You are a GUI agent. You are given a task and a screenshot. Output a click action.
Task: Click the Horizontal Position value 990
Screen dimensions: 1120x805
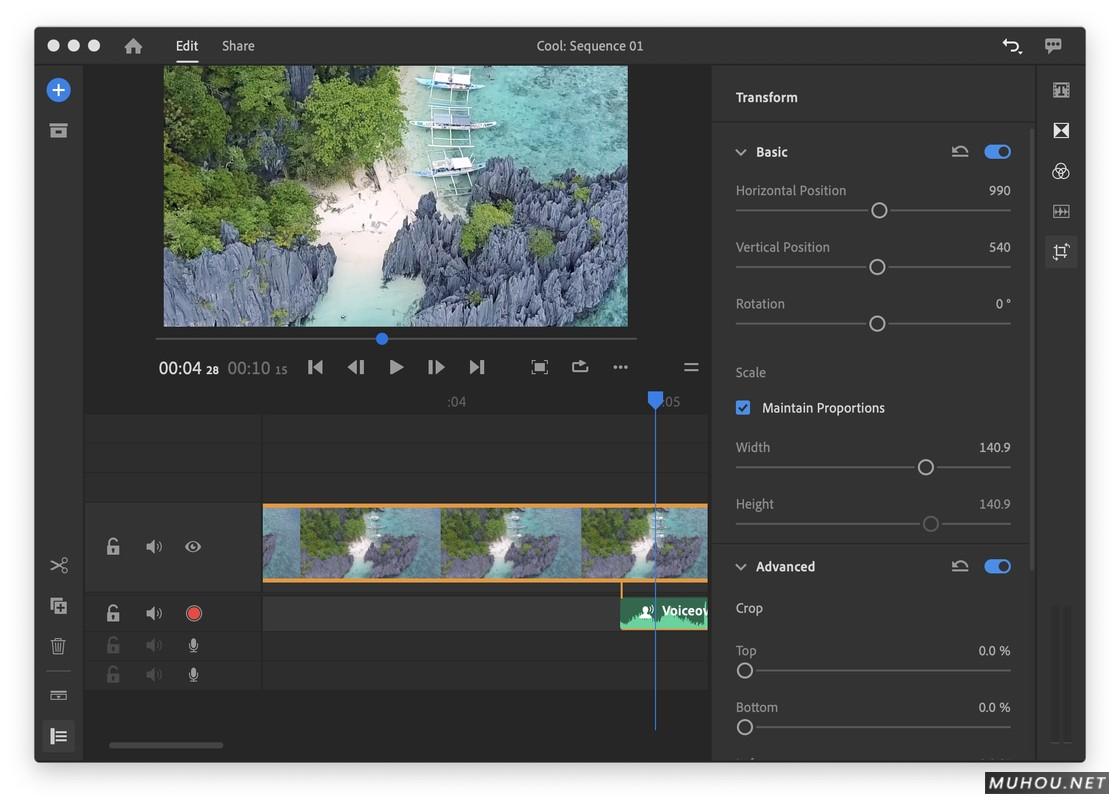[999, 191]
